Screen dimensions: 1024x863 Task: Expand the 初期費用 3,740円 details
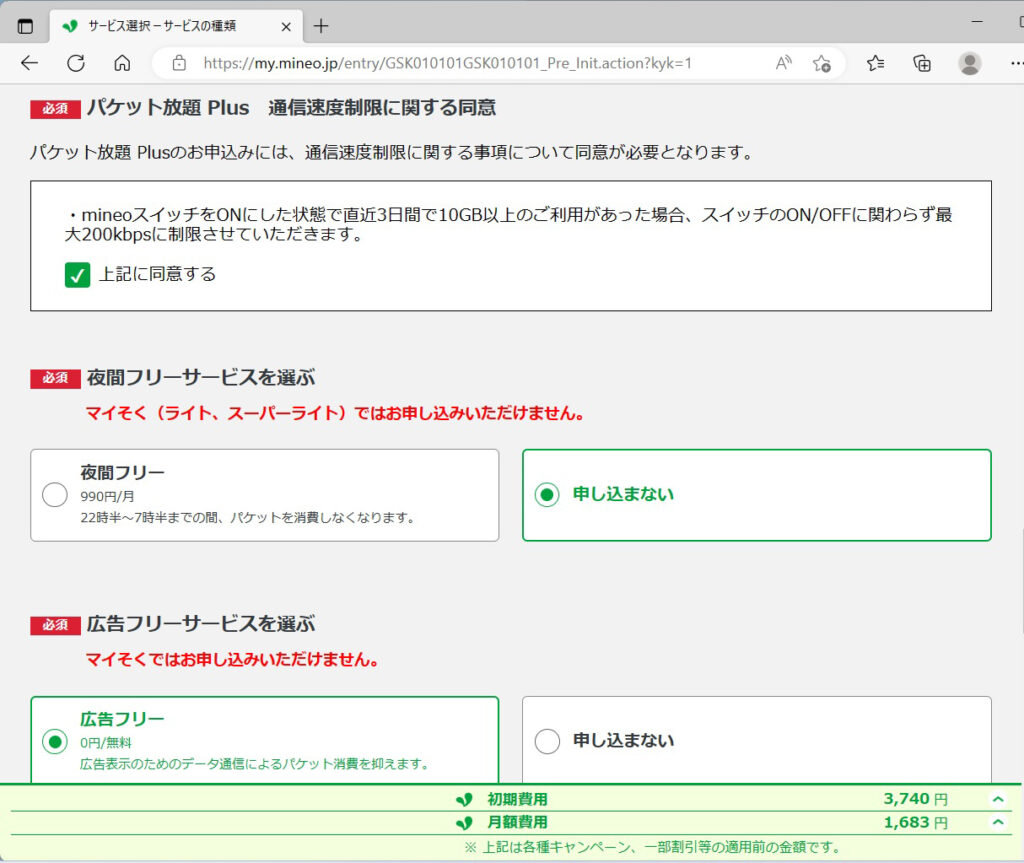click(997, 799)
